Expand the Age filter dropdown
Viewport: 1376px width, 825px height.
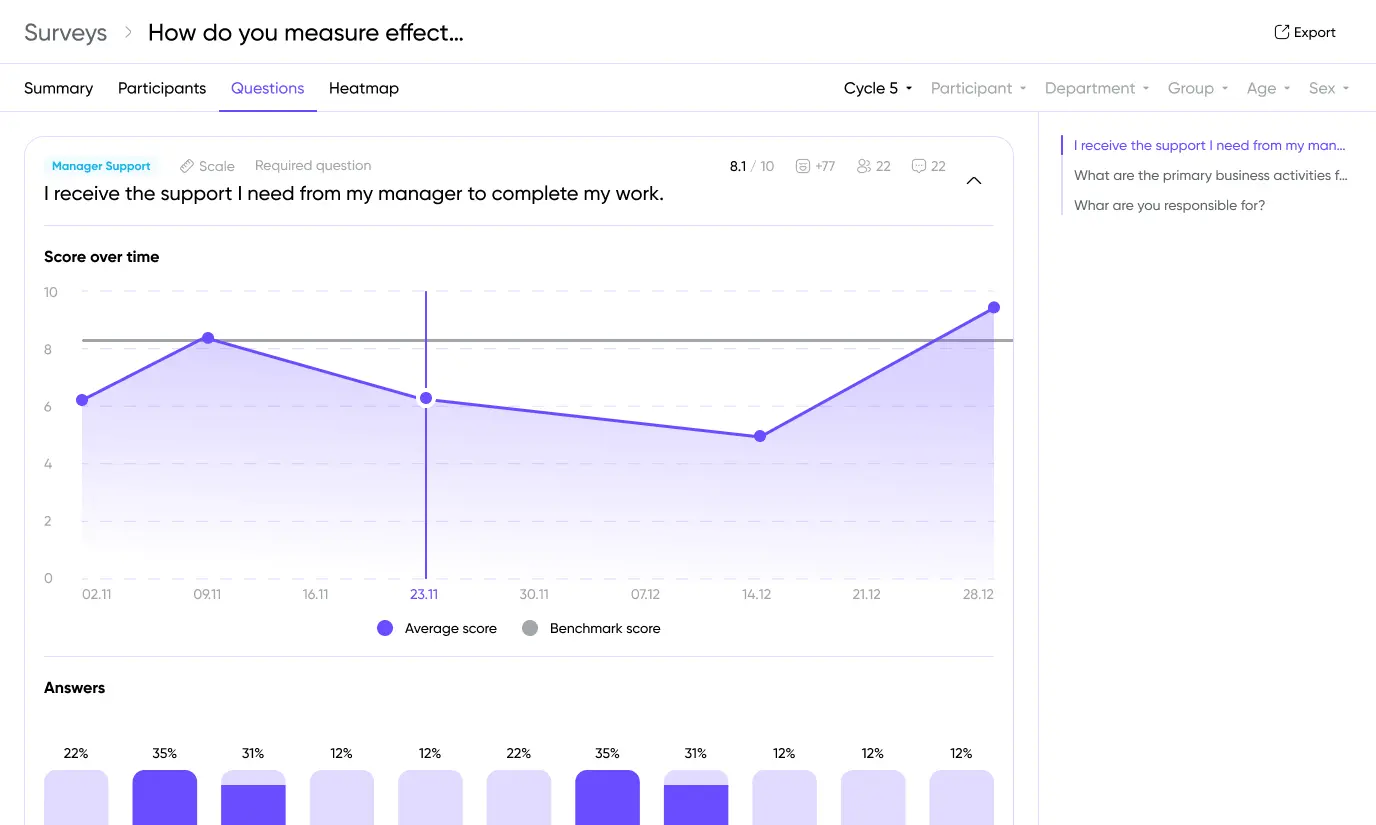click(x=1268, y=88)
